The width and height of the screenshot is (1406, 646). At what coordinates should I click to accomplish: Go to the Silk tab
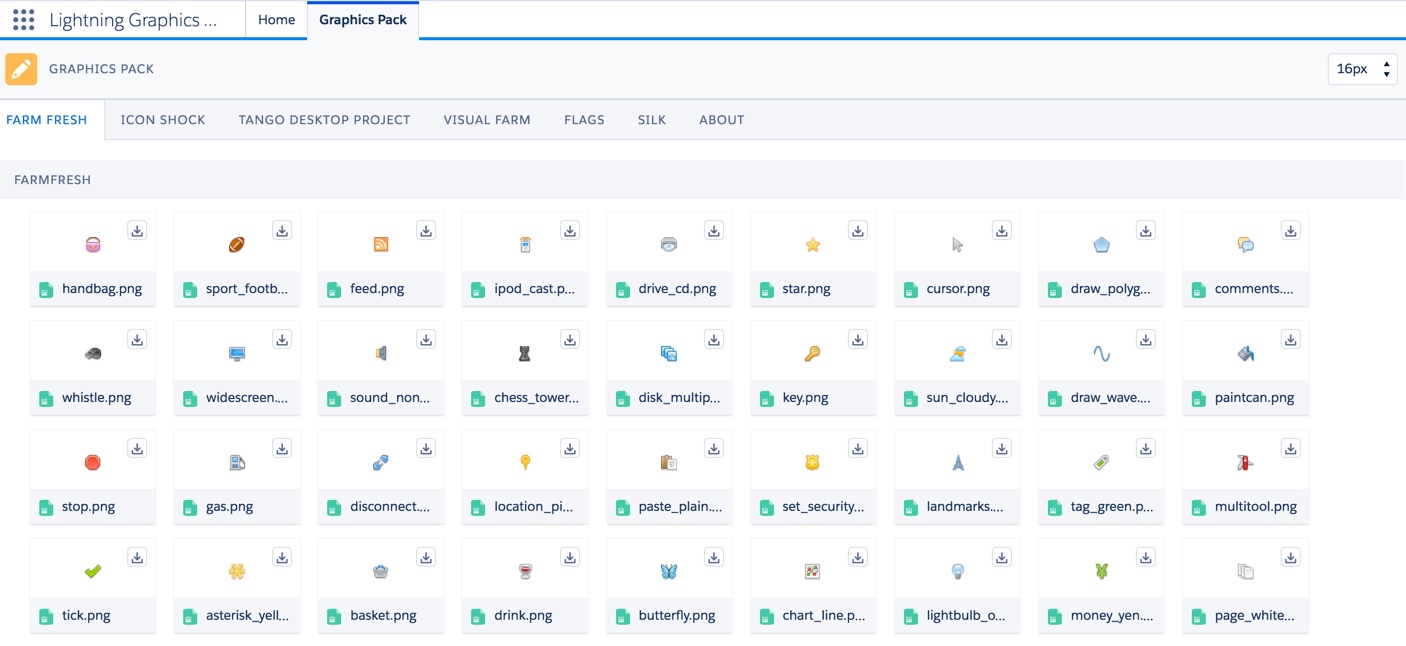651,120
